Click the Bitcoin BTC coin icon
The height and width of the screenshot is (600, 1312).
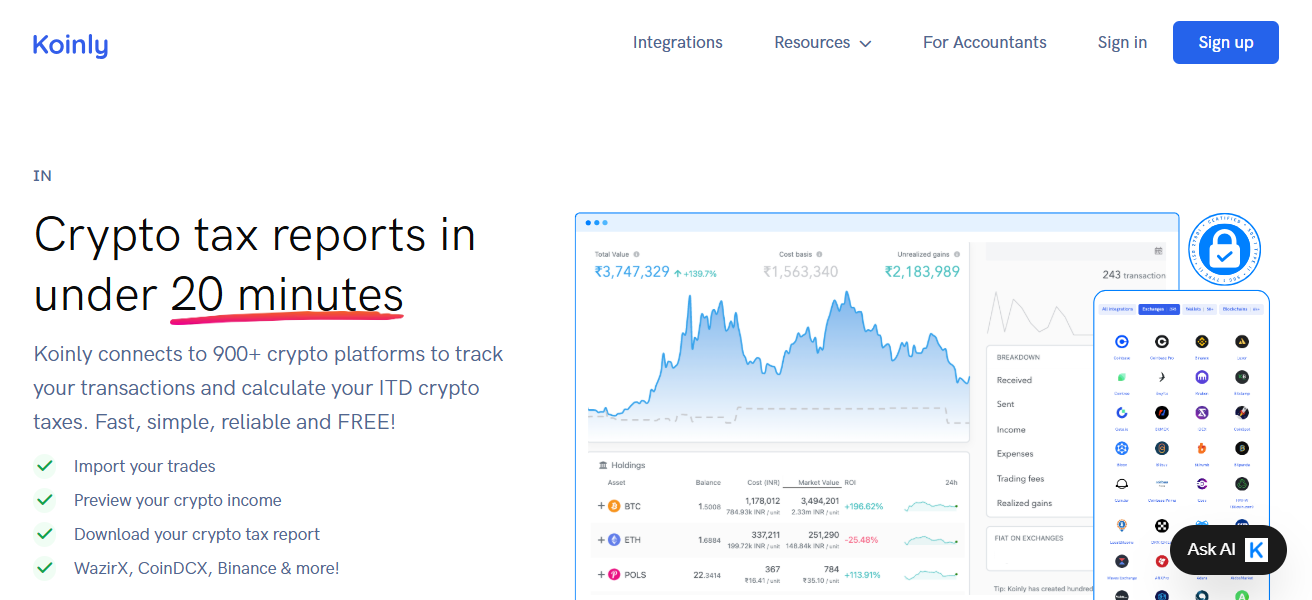(614, 506)
